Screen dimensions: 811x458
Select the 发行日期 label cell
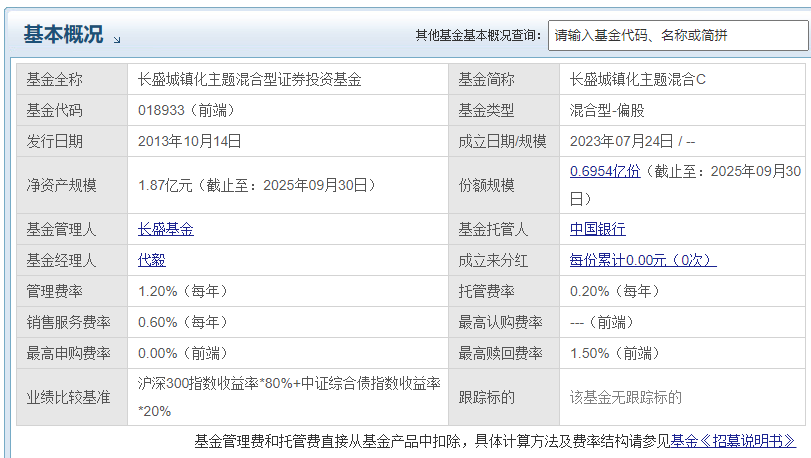point(72,141)
